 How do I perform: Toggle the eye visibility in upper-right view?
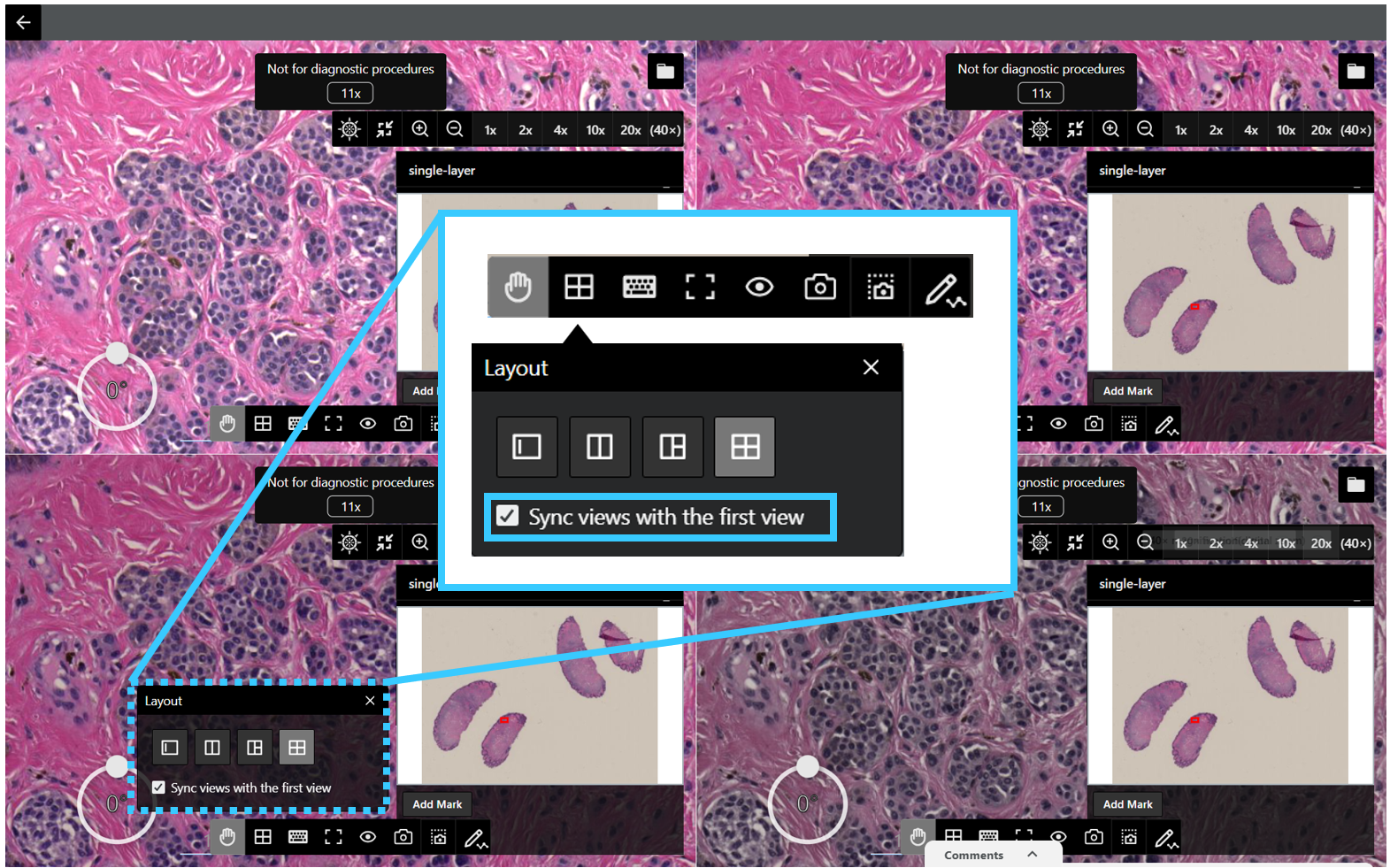point(1058,424)
